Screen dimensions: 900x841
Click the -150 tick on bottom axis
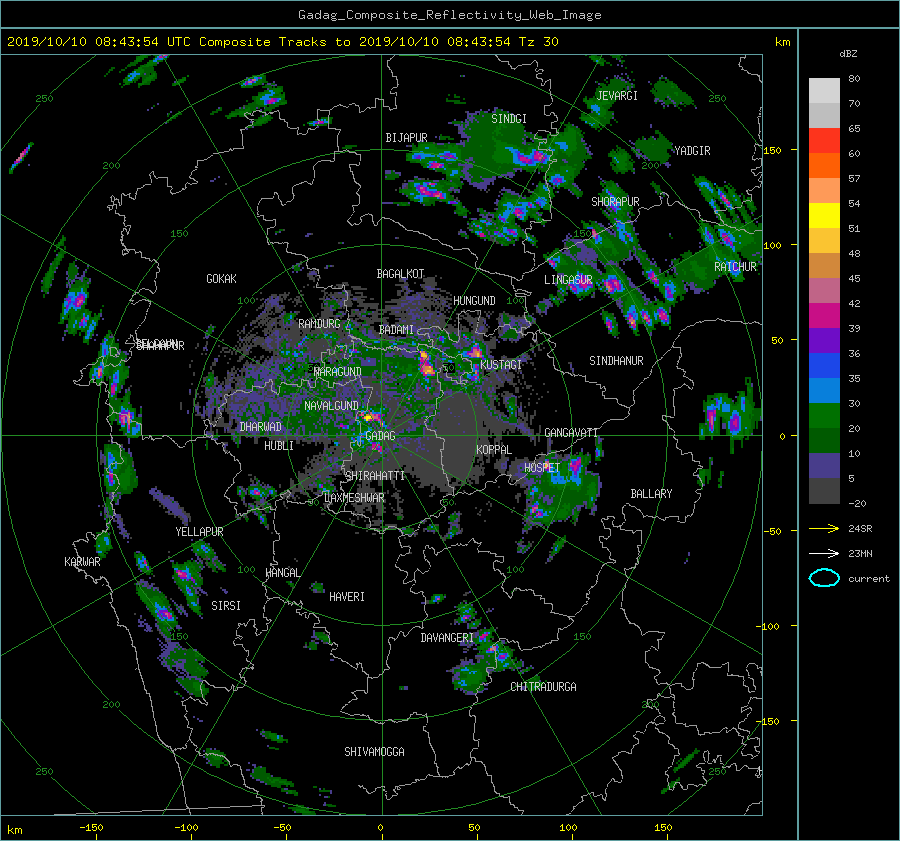(x=91, y=828)
